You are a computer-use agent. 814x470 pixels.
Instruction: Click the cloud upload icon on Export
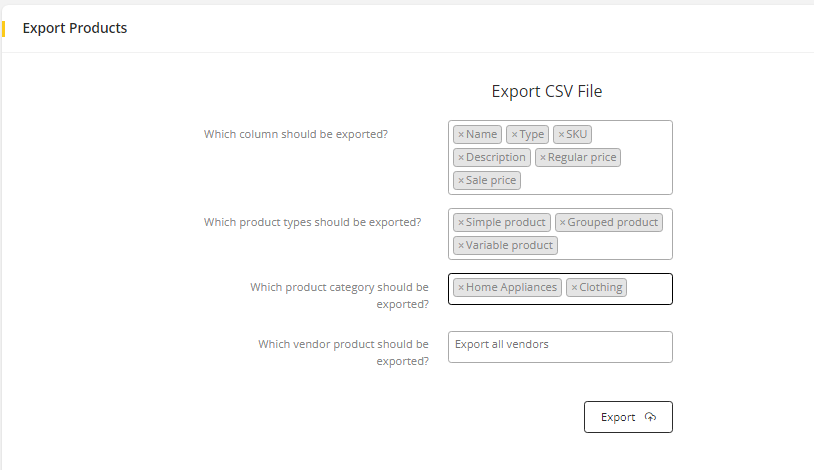coord(650,417)
